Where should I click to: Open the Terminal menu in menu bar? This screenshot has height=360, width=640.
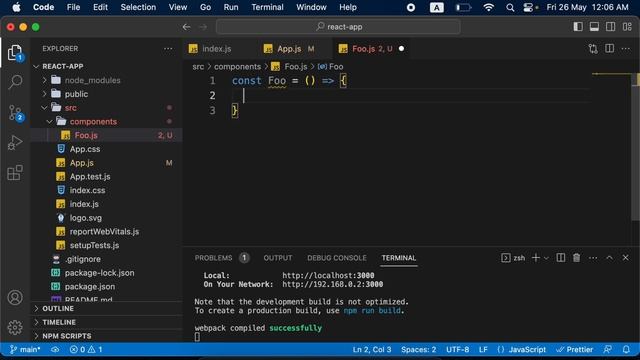coord(267,7)
